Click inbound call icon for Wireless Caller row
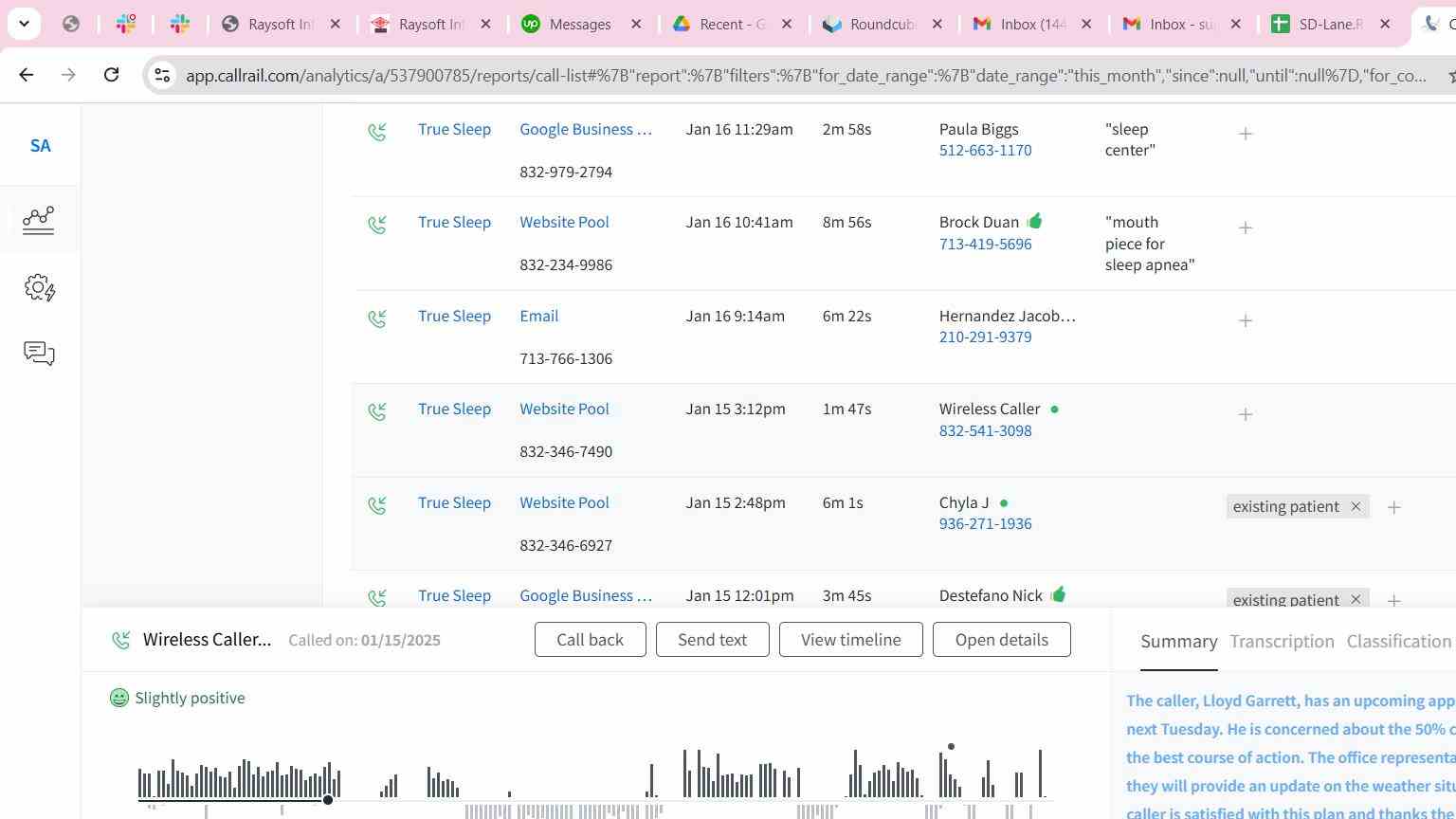The width and height of the screenshot is (1456, 819). coord(377,412)
